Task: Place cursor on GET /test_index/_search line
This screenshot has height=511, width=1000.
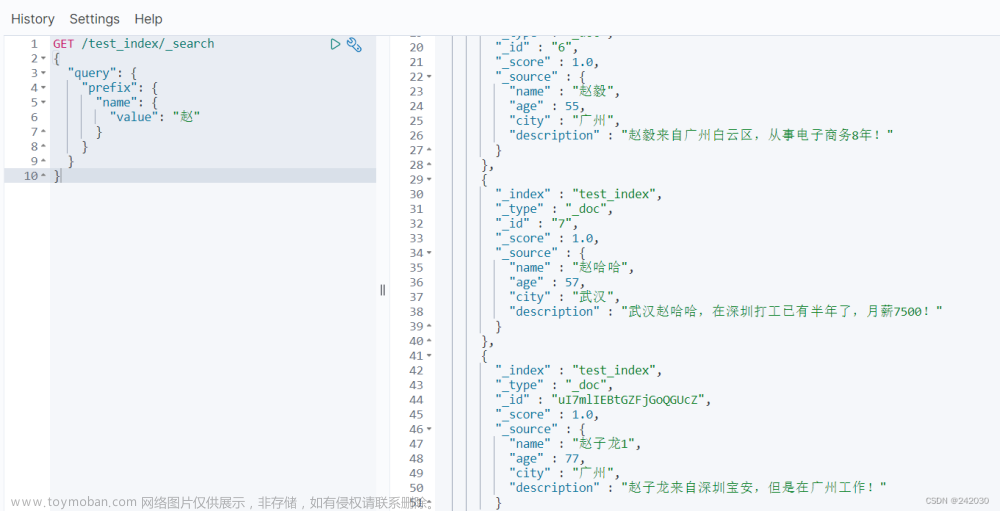Action: coord(133,44)
